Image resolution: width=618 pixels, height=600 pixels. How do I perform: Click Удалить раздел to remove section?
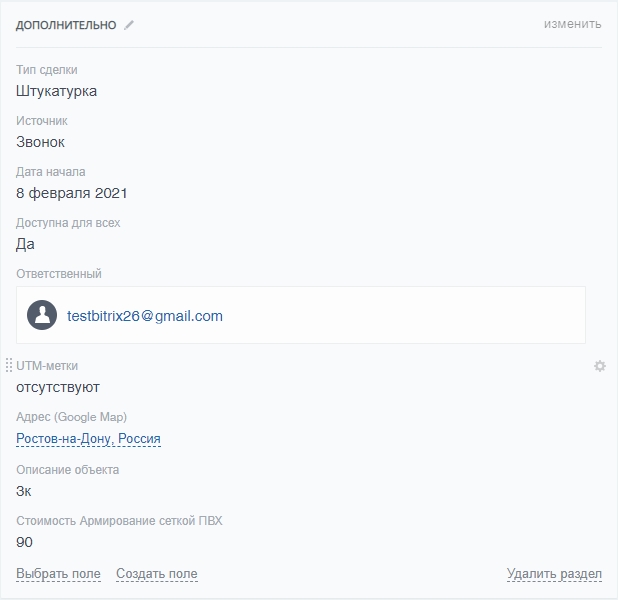(x=554, y=574)
